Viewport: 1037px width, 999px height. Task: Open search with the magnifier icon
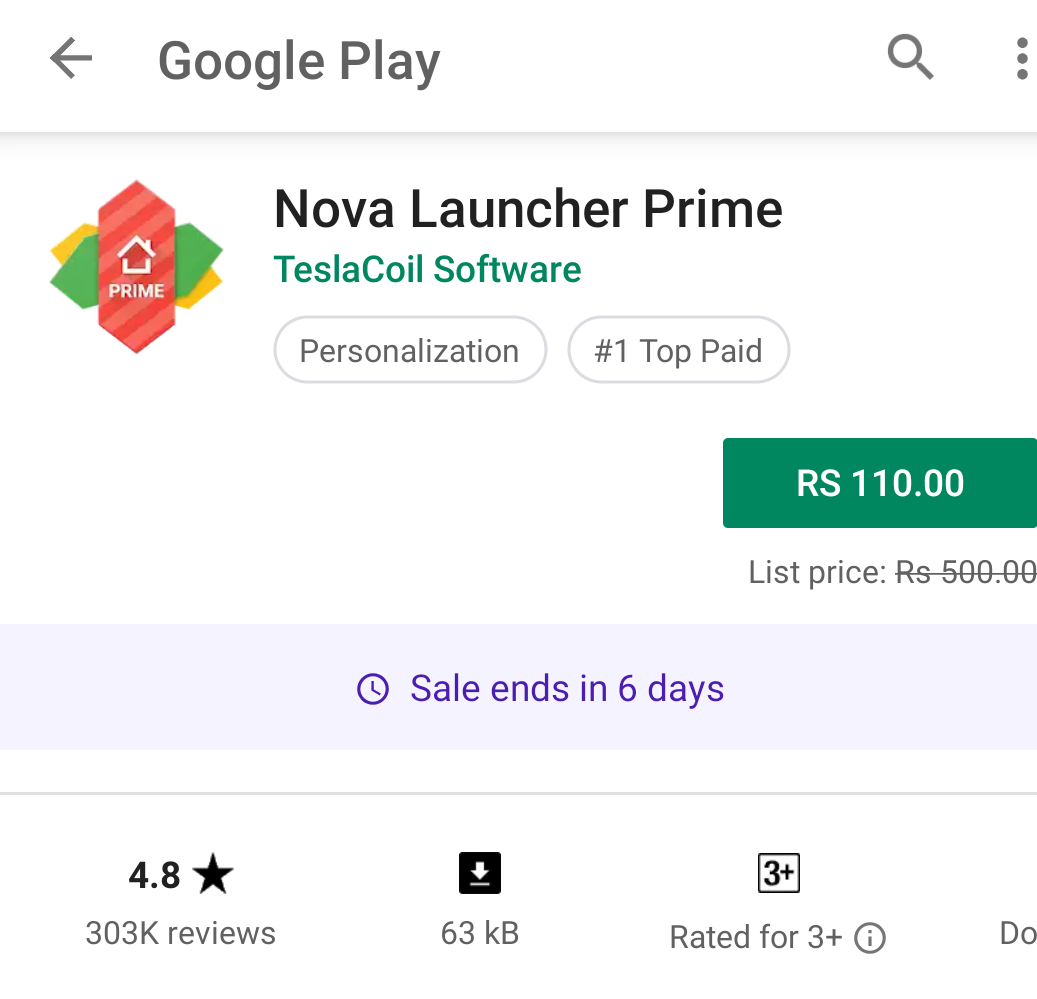pos(910,58)
